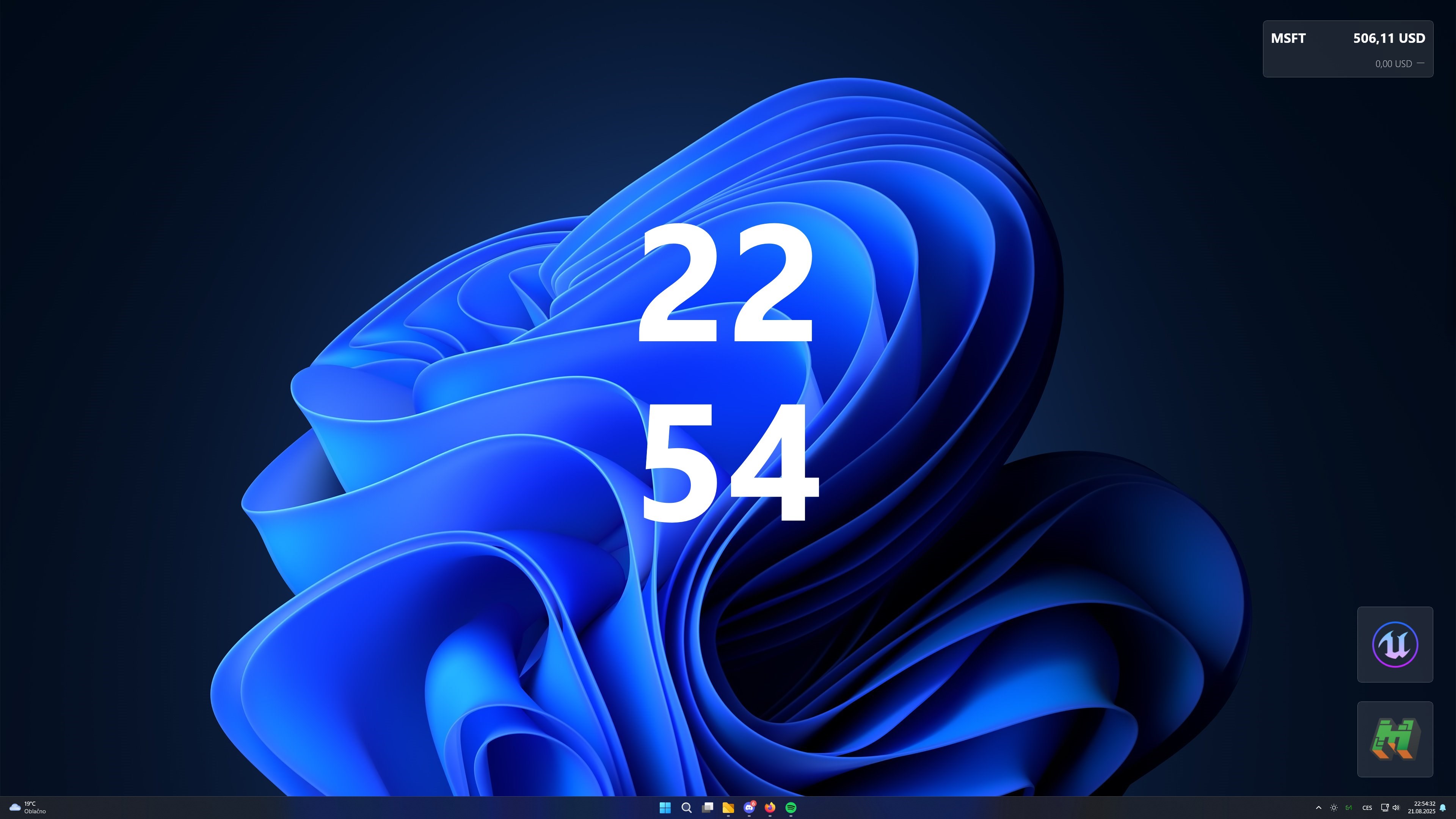Open Windows Search
The image size is (1456, 819).
click(686, 808)
